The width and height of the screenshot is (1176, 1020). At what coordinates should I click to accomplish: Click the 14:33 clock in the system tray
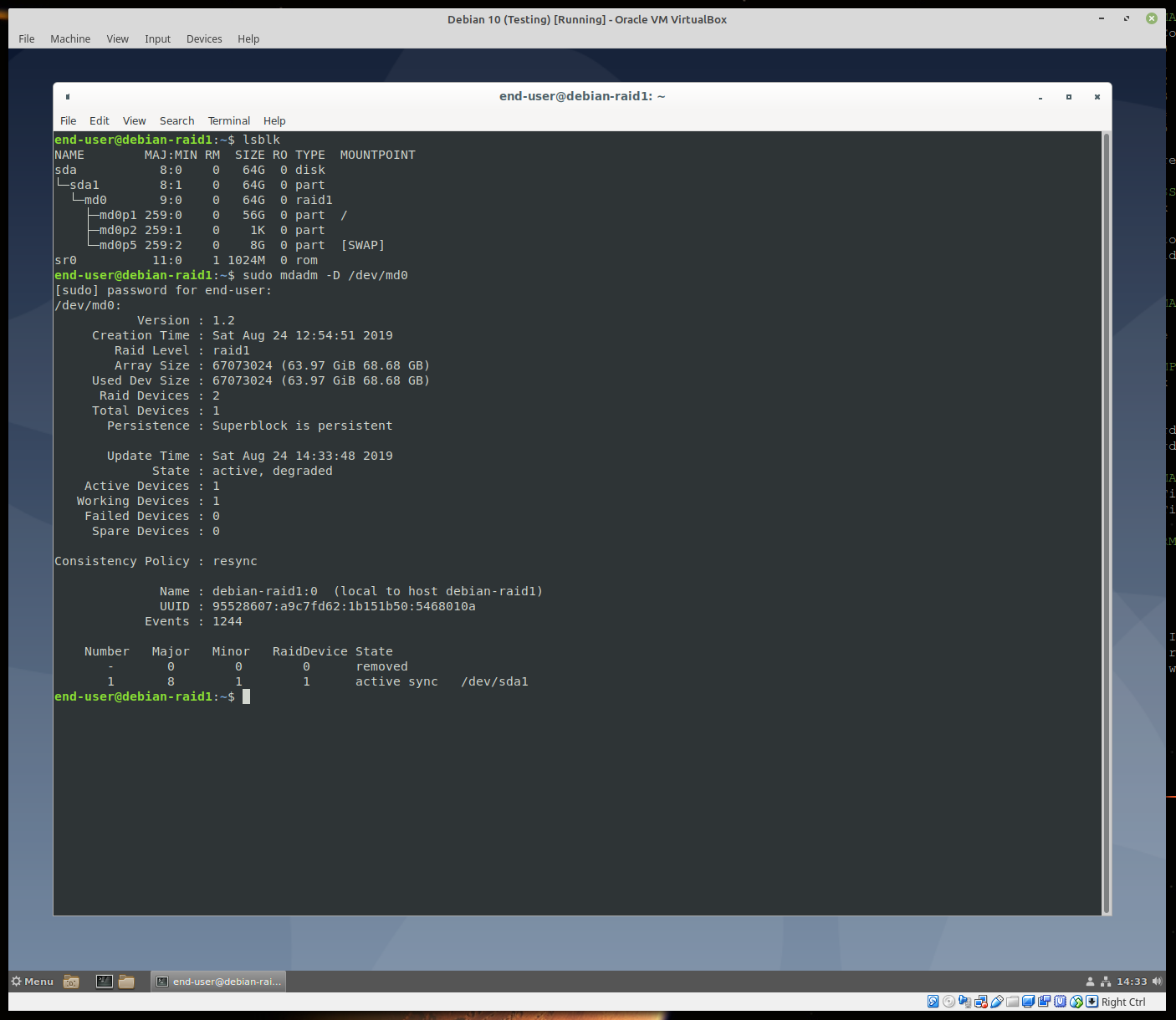click(1131, 981)
